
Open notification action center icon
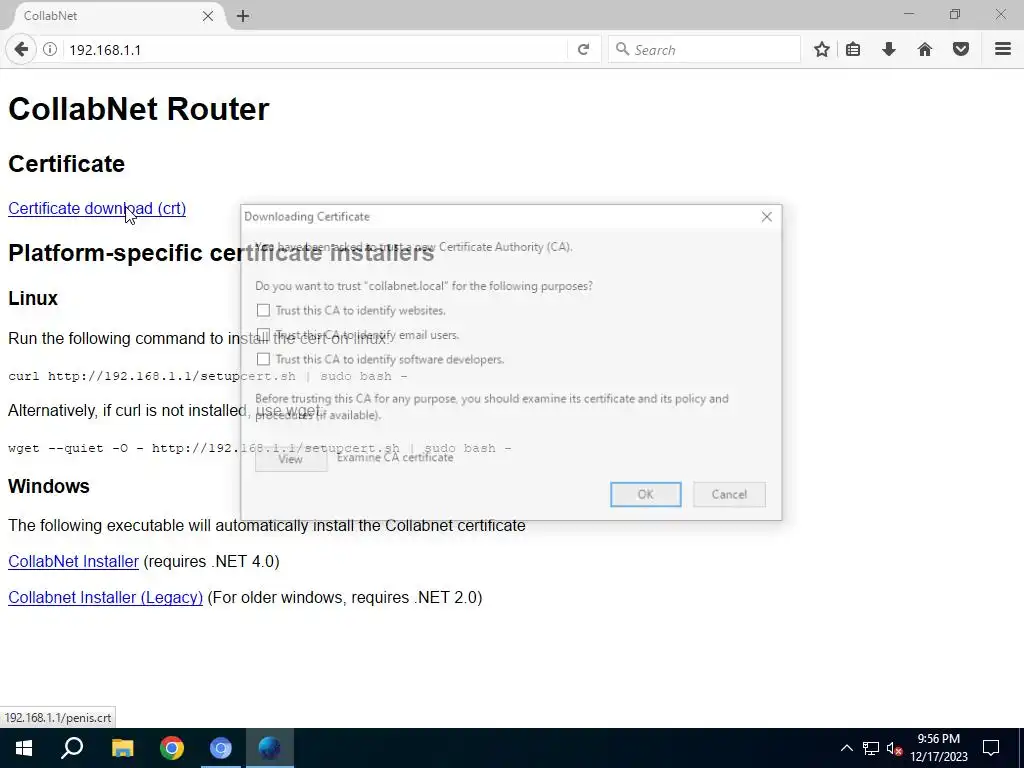click(x=991, y=748)
